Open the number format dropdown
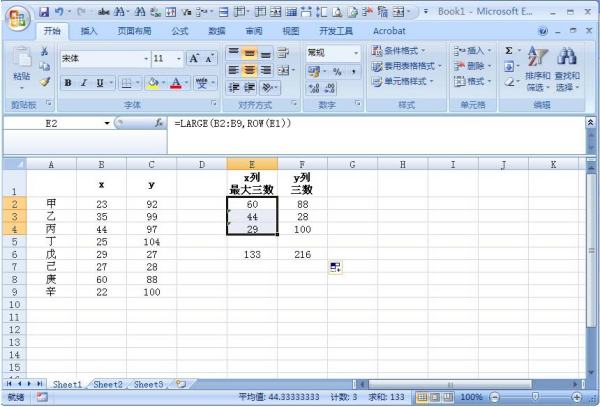Screen dimensions: 600x407 point(356,53)
